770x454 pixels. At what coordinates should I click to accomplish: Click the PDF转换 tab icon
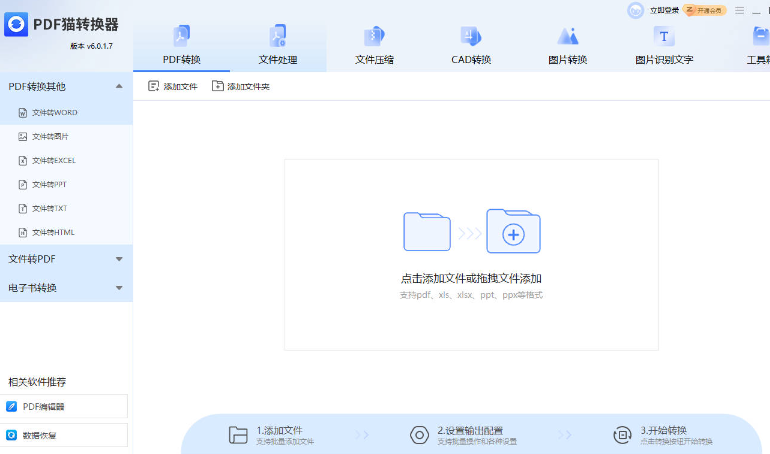click(x=181, y=37)
